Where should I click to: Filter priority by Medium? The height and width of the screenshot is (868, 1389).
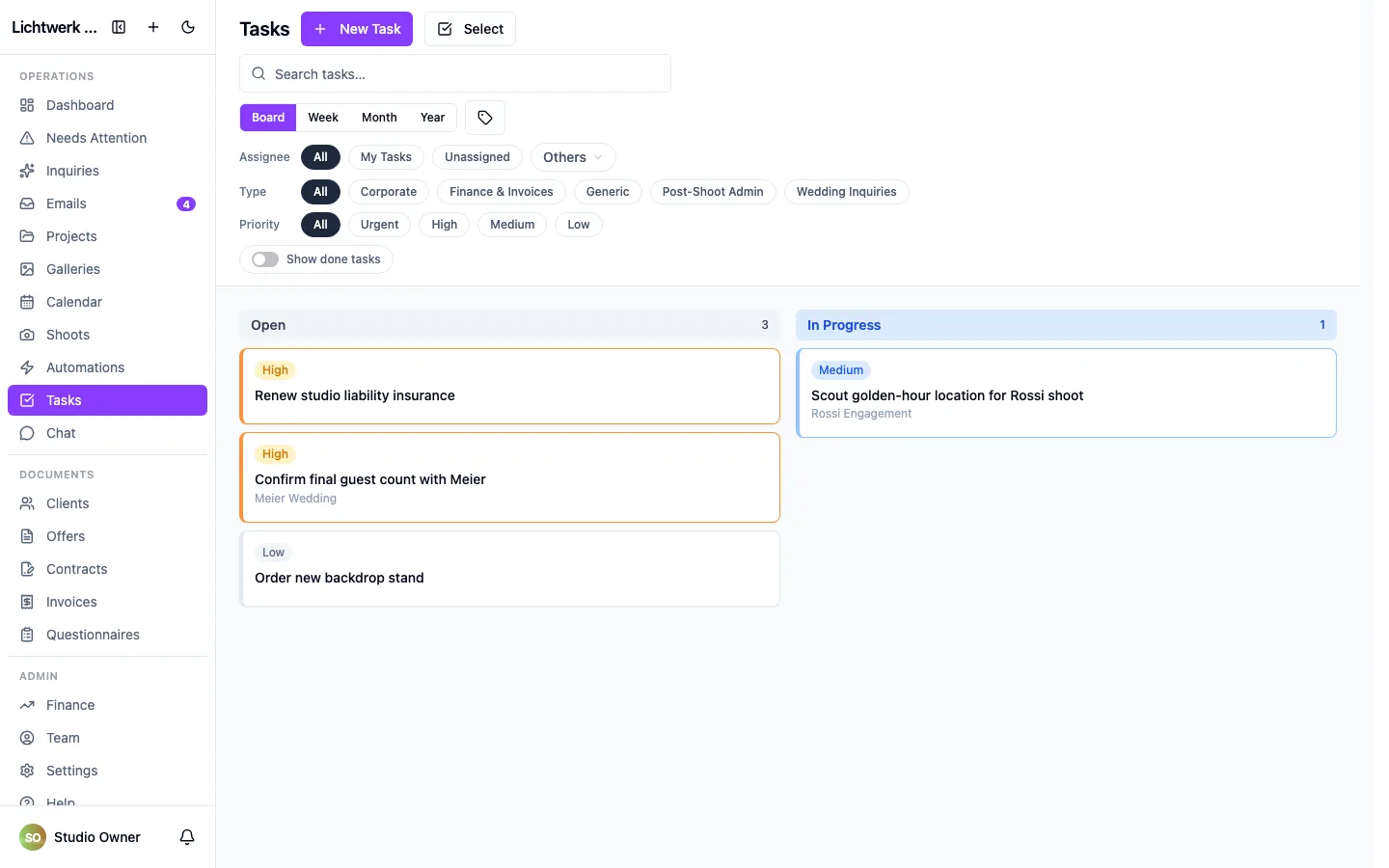(512, 225)
